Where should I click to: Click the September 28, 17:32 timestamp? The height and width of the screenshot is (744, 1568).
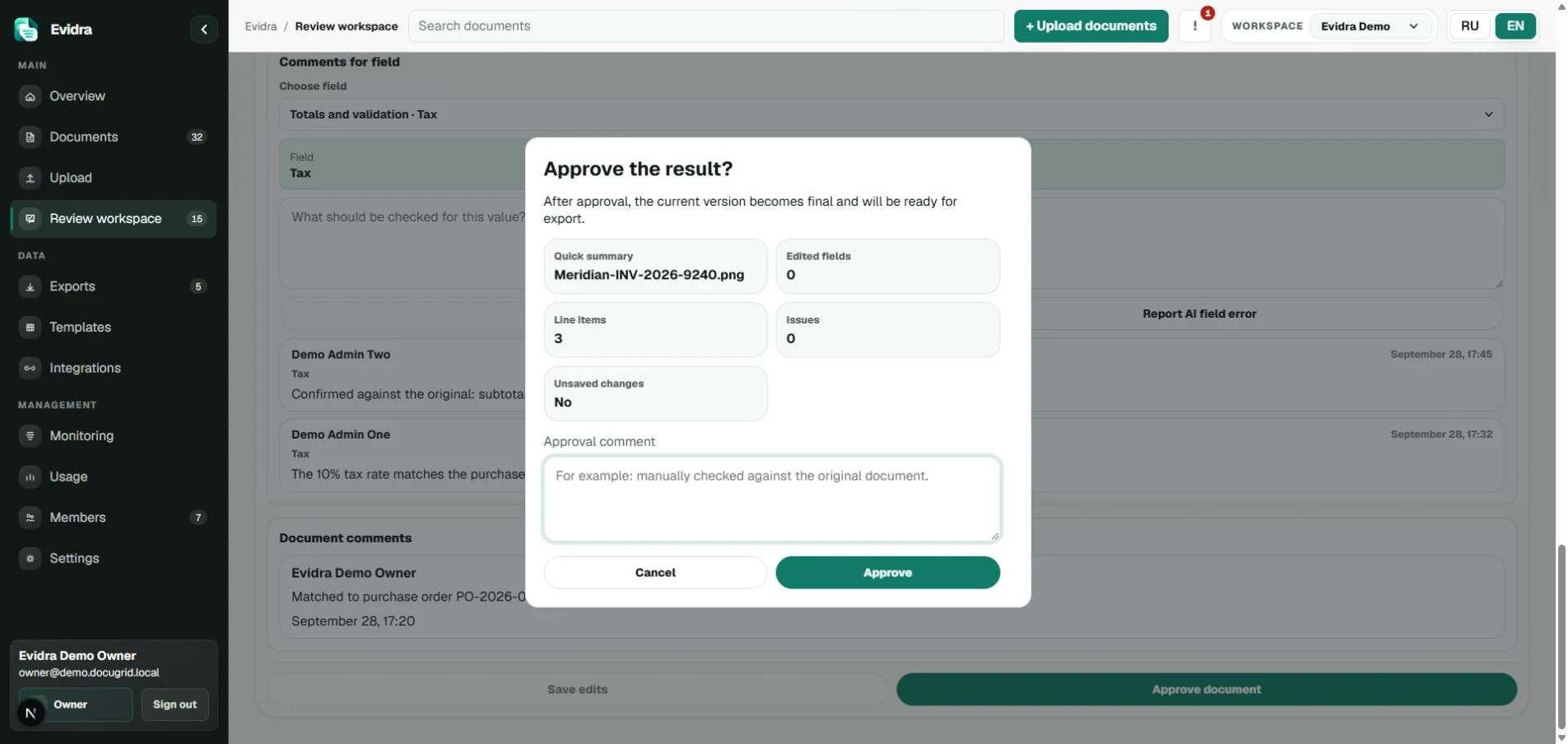click(x=1441, y=435)
